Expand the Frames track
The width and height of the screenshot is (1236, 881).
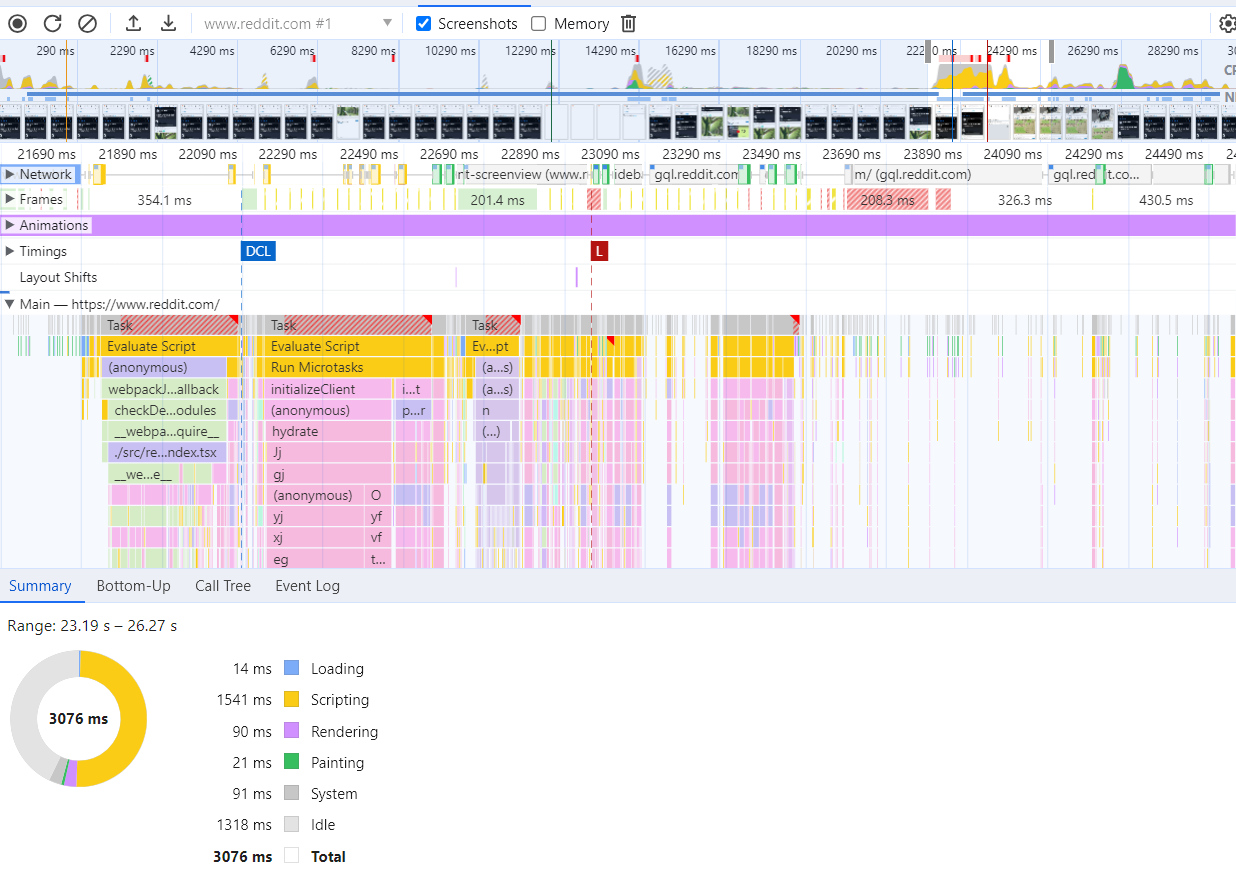point(12,199)
